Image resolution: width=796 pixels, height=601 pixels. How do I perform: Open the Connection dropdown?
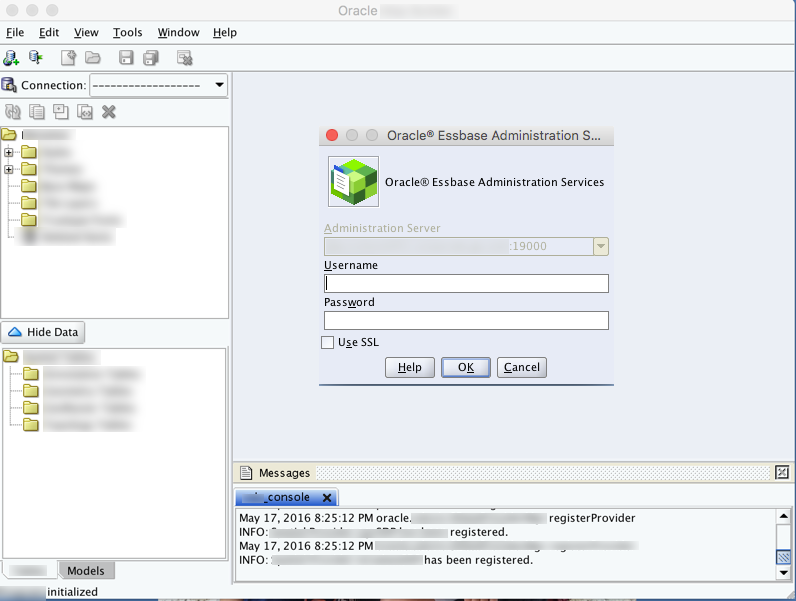(219, 85)
